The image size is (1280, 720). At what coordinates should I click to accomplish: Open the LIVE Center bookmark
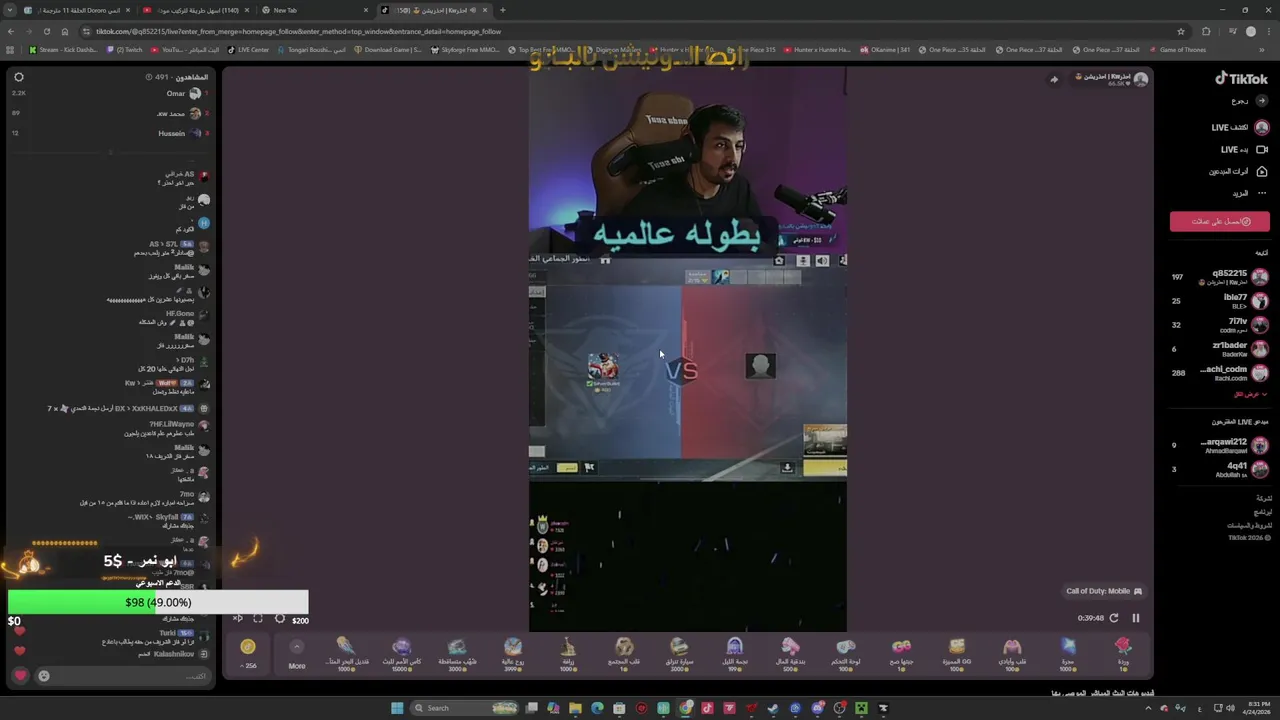coord(248,50)
